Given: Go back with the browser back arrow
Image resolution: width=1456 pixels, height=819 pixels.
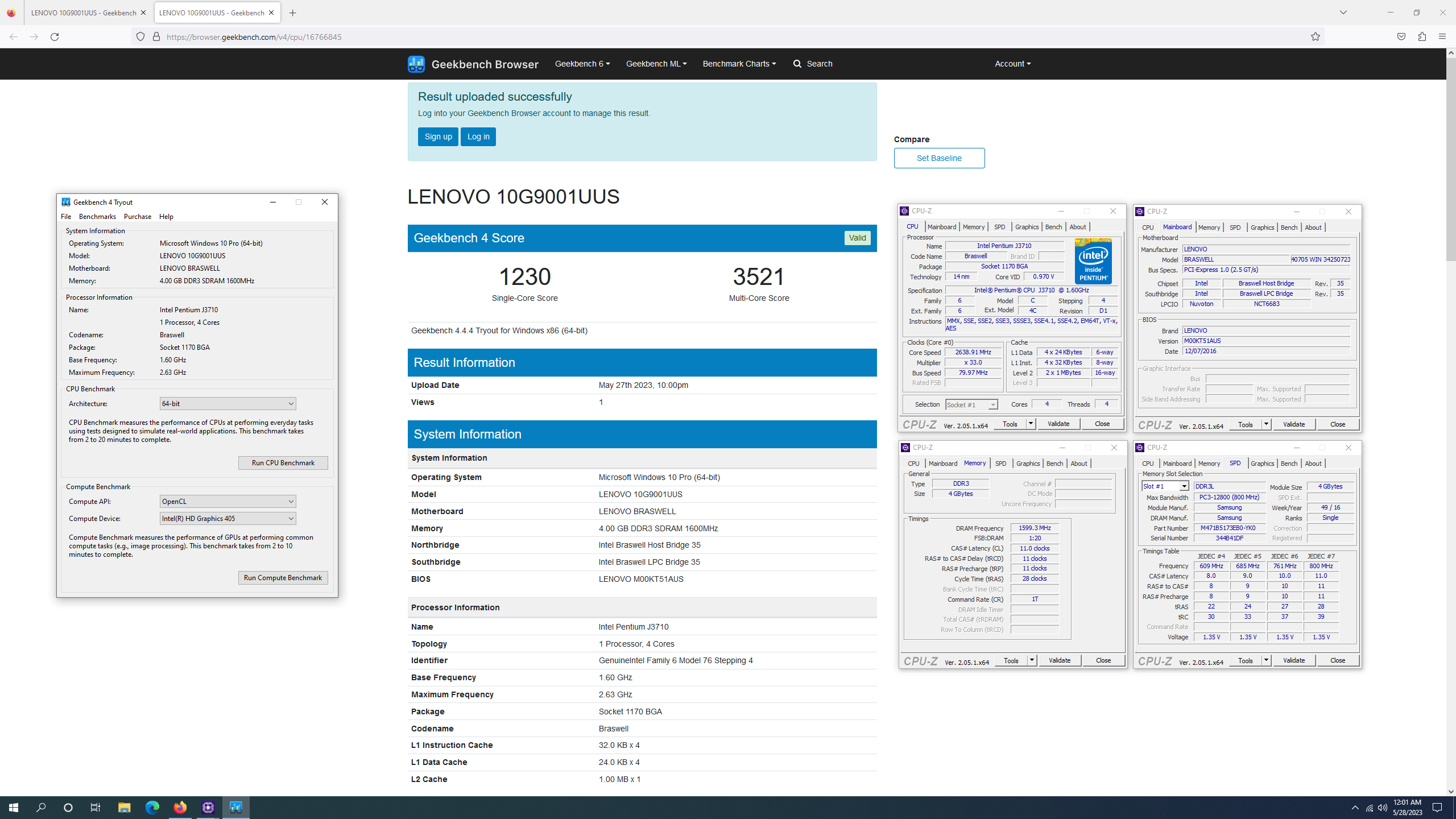Looking at the screenshot, I should pos(14,37).
